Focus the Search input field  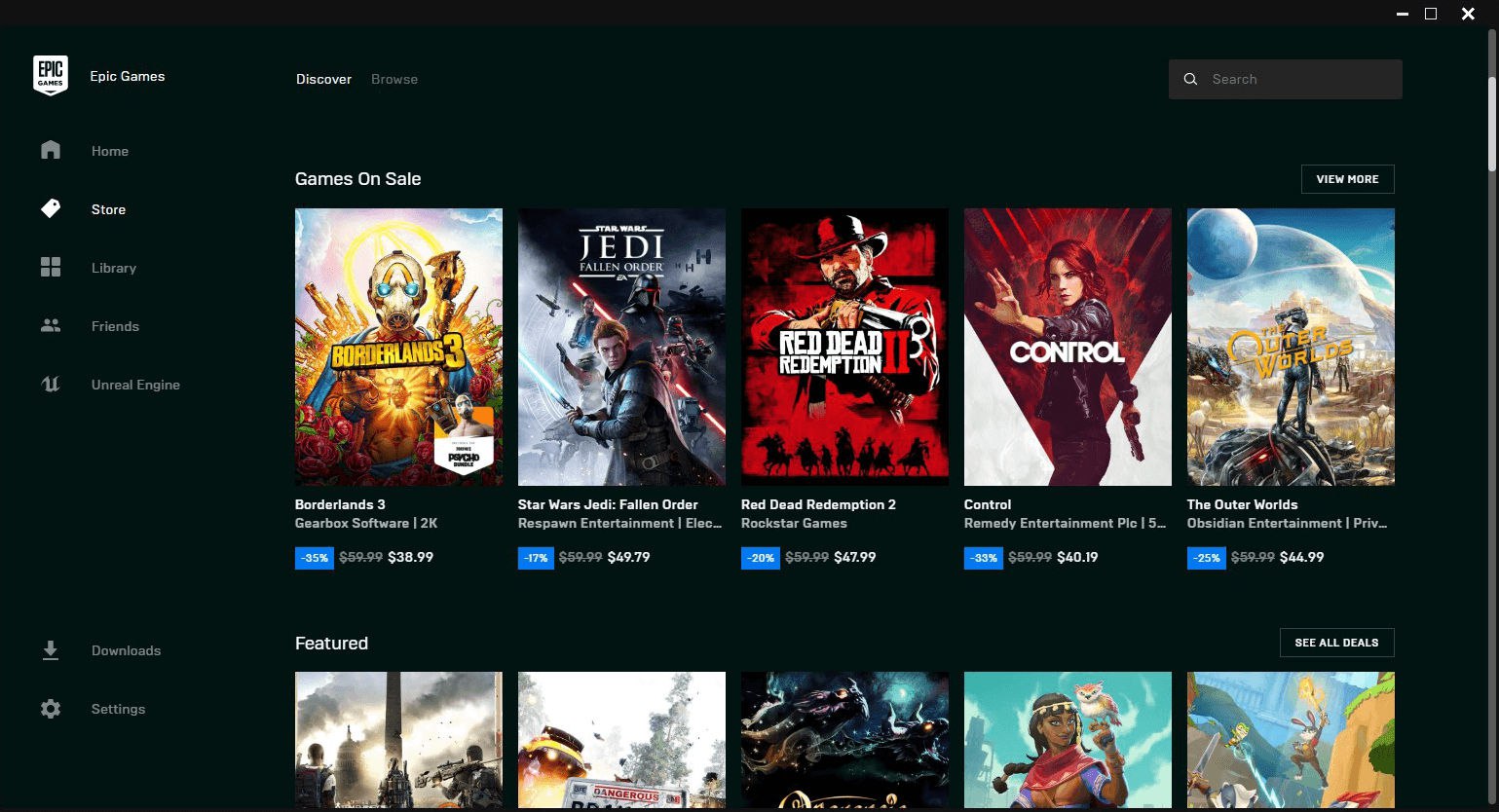[x=1286, y=79]
